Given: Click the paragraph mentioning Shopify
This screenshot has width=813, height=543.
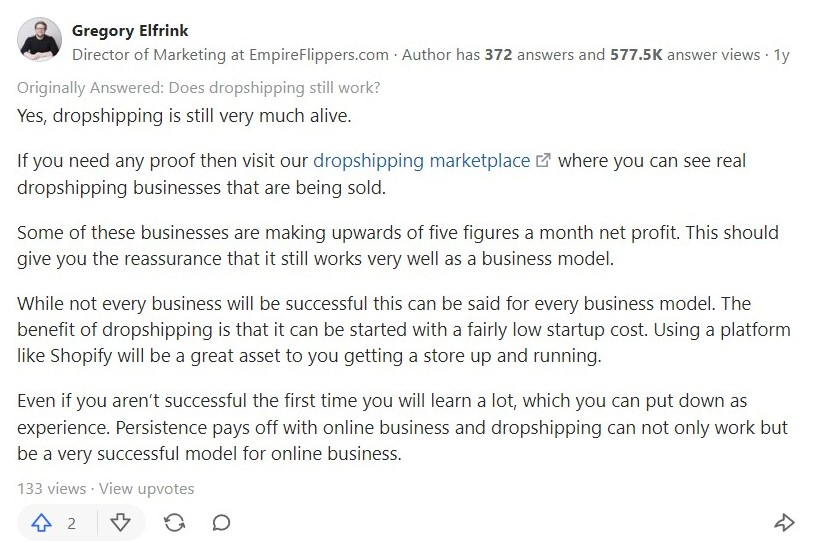Looking at the screenshot, I should (x=404, y=330).
